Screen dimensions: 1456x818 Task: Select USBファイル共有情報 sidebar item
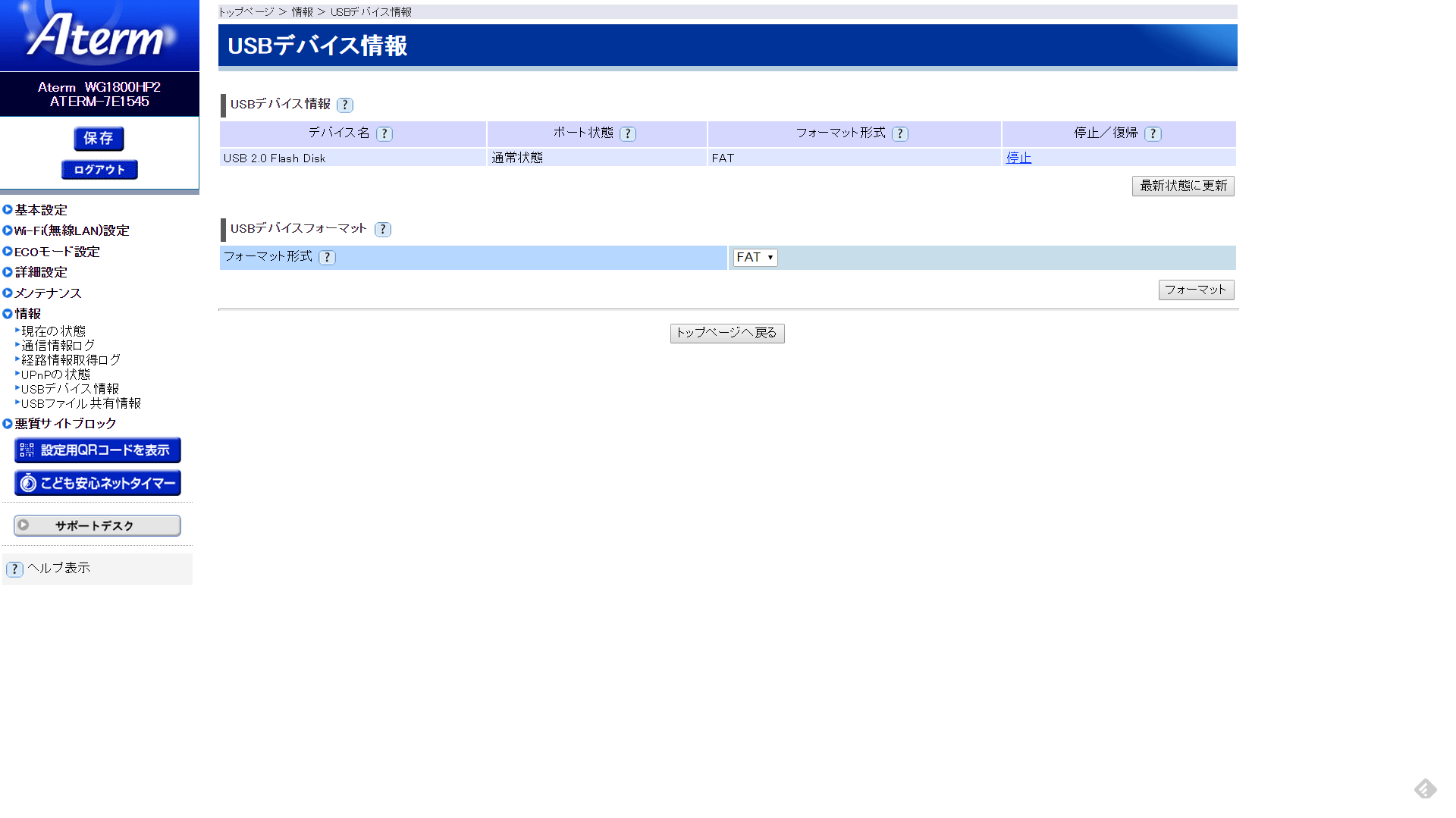(80, 403)
